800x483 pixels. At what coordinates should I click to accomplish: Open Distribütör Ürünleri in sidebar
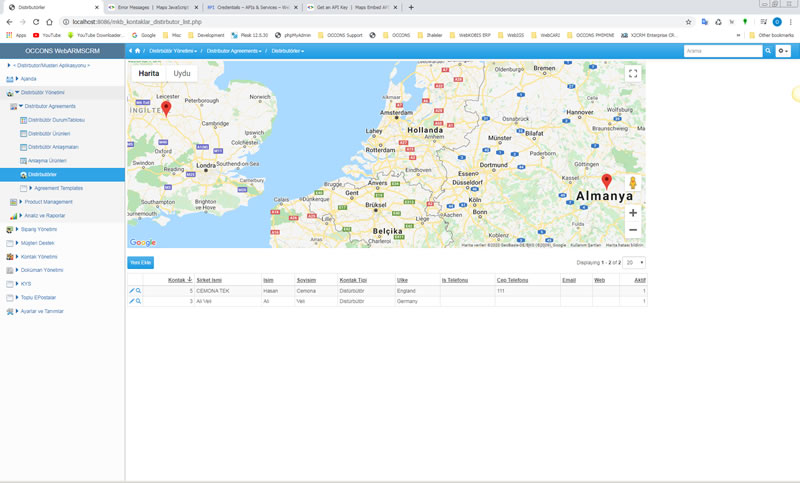(49, 134)
